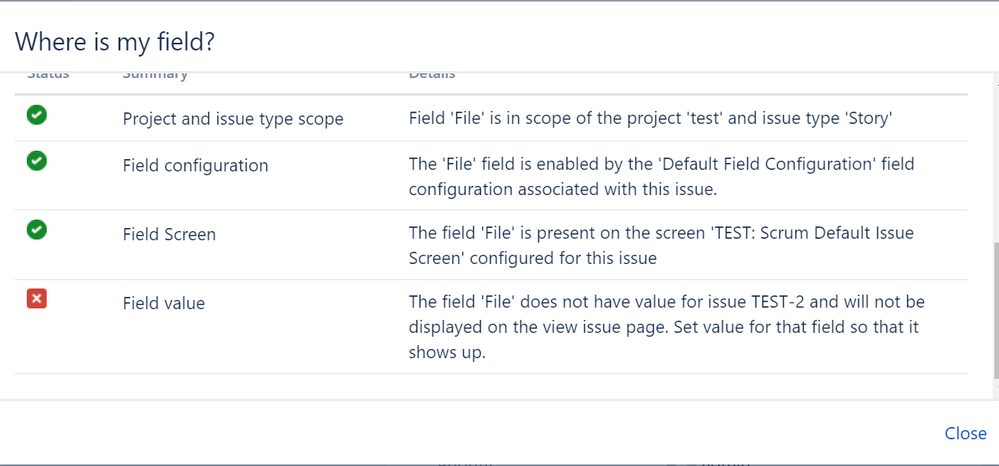Click the dialog's vertical scrollbar thumb
This screenshot has width=999, height=466.
point(996,312)
